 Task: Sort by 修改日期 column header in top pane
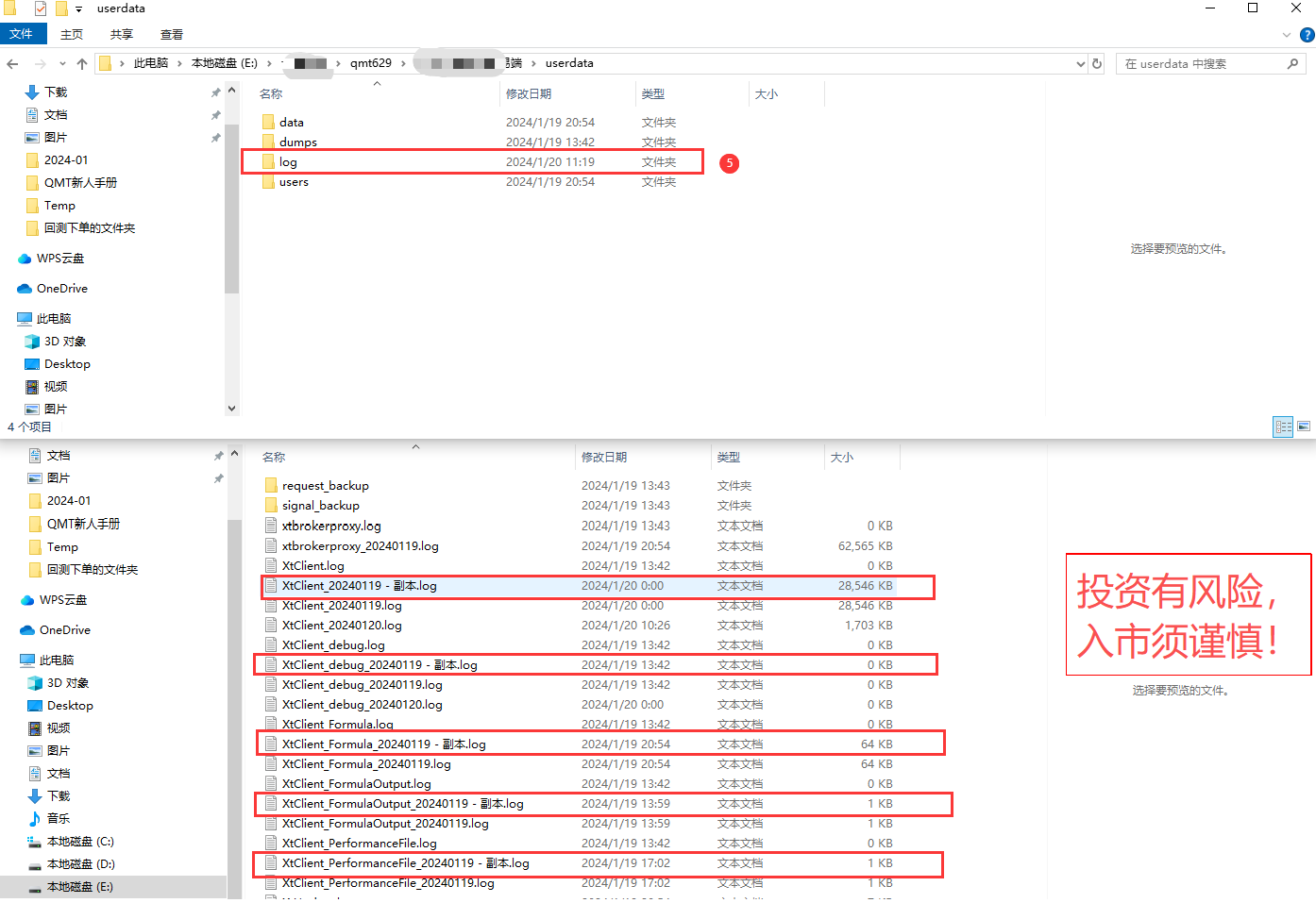click(529, 94)
